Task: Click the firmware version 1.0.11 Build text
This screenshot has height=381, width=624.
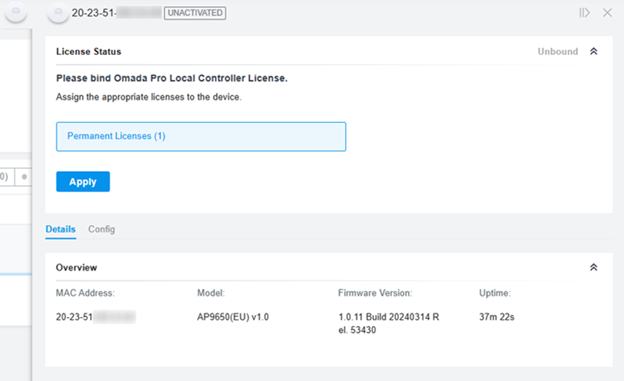Action: [x=389, y=323]
